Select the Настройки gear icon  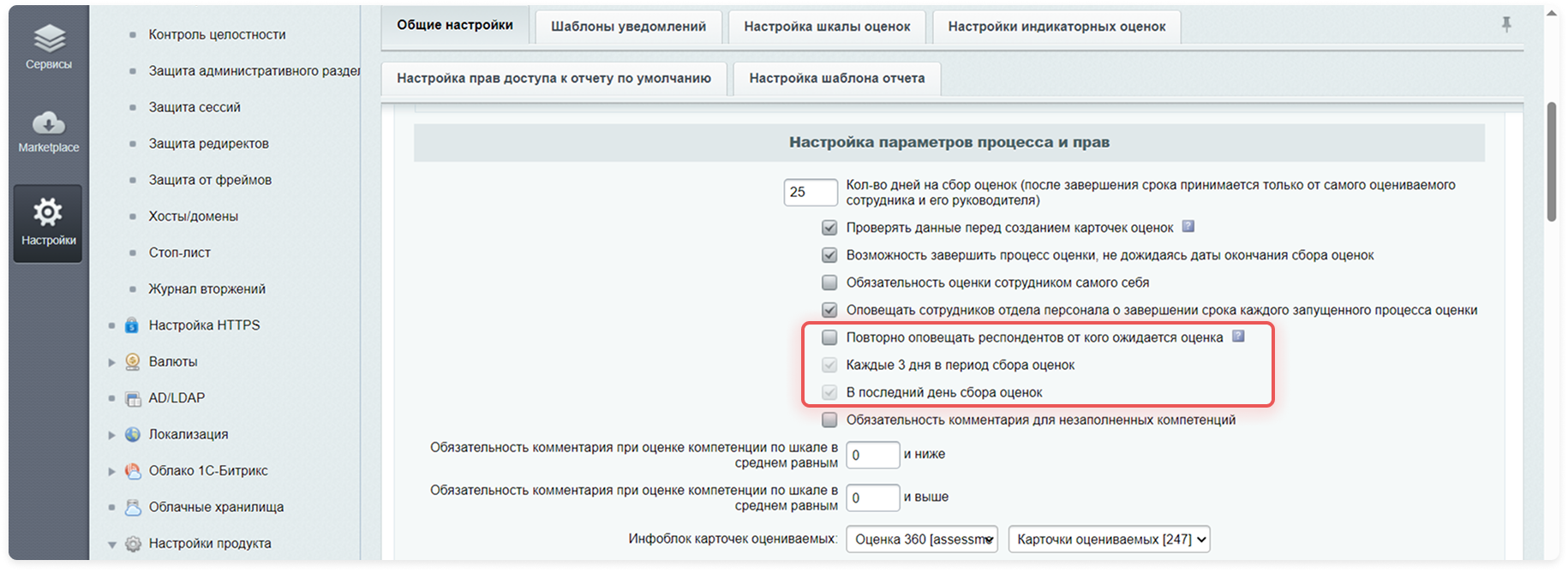tap(48, 212)
